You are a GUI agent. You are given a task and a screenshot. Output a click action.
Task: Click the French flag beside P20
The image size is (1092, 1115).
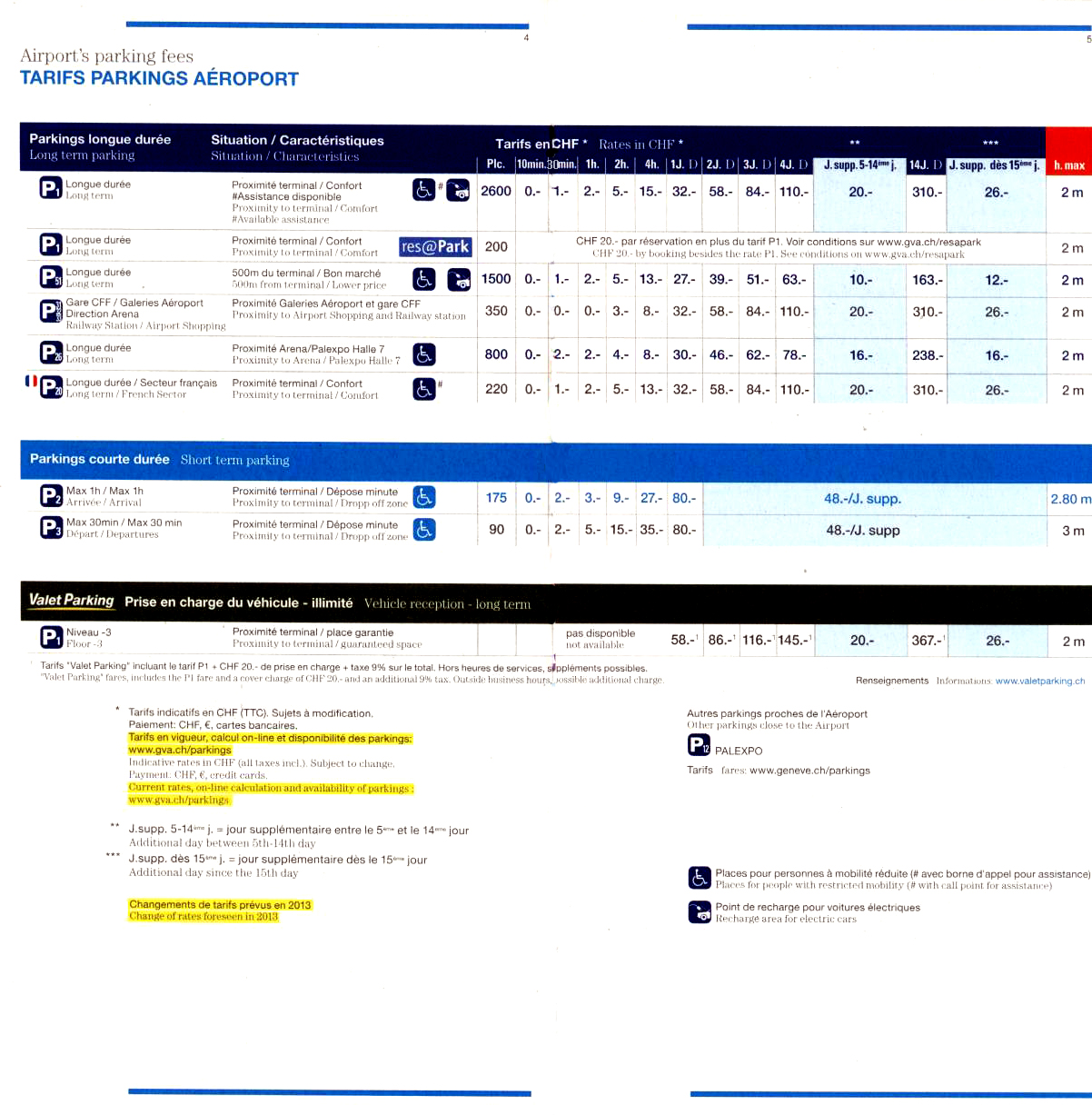coord(31,382)
